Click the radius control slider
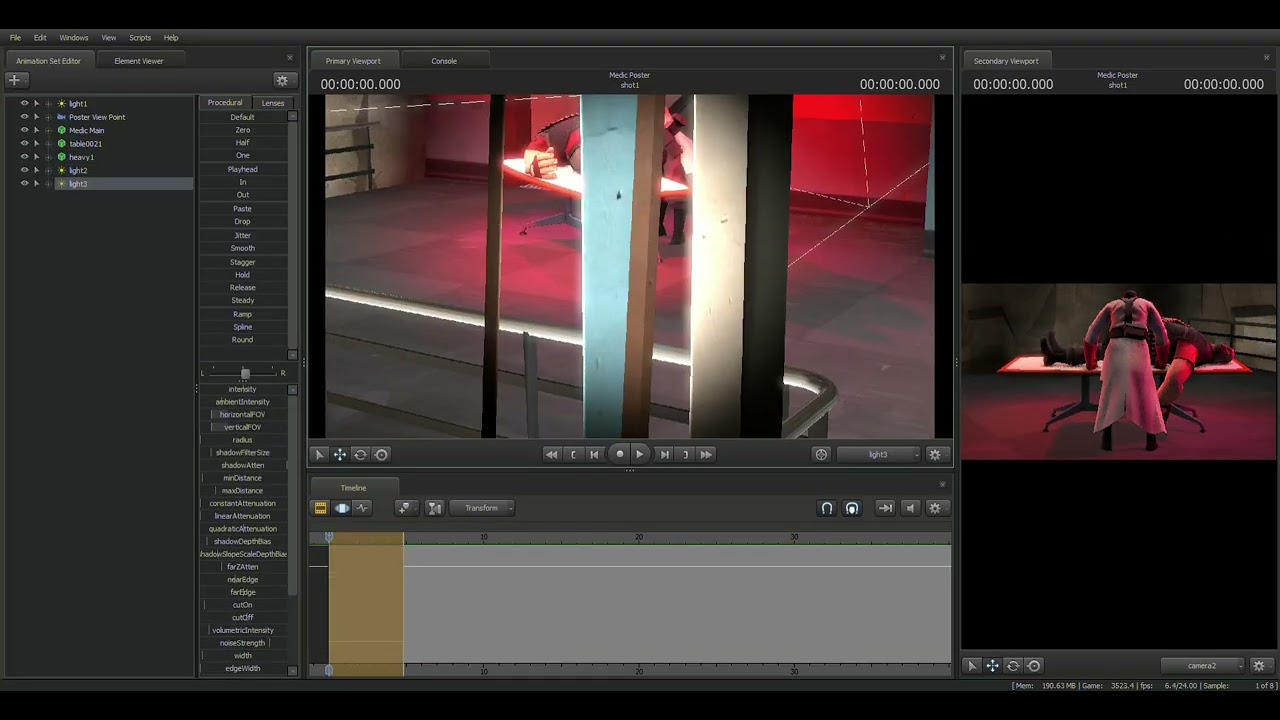 tap(243, 440)
